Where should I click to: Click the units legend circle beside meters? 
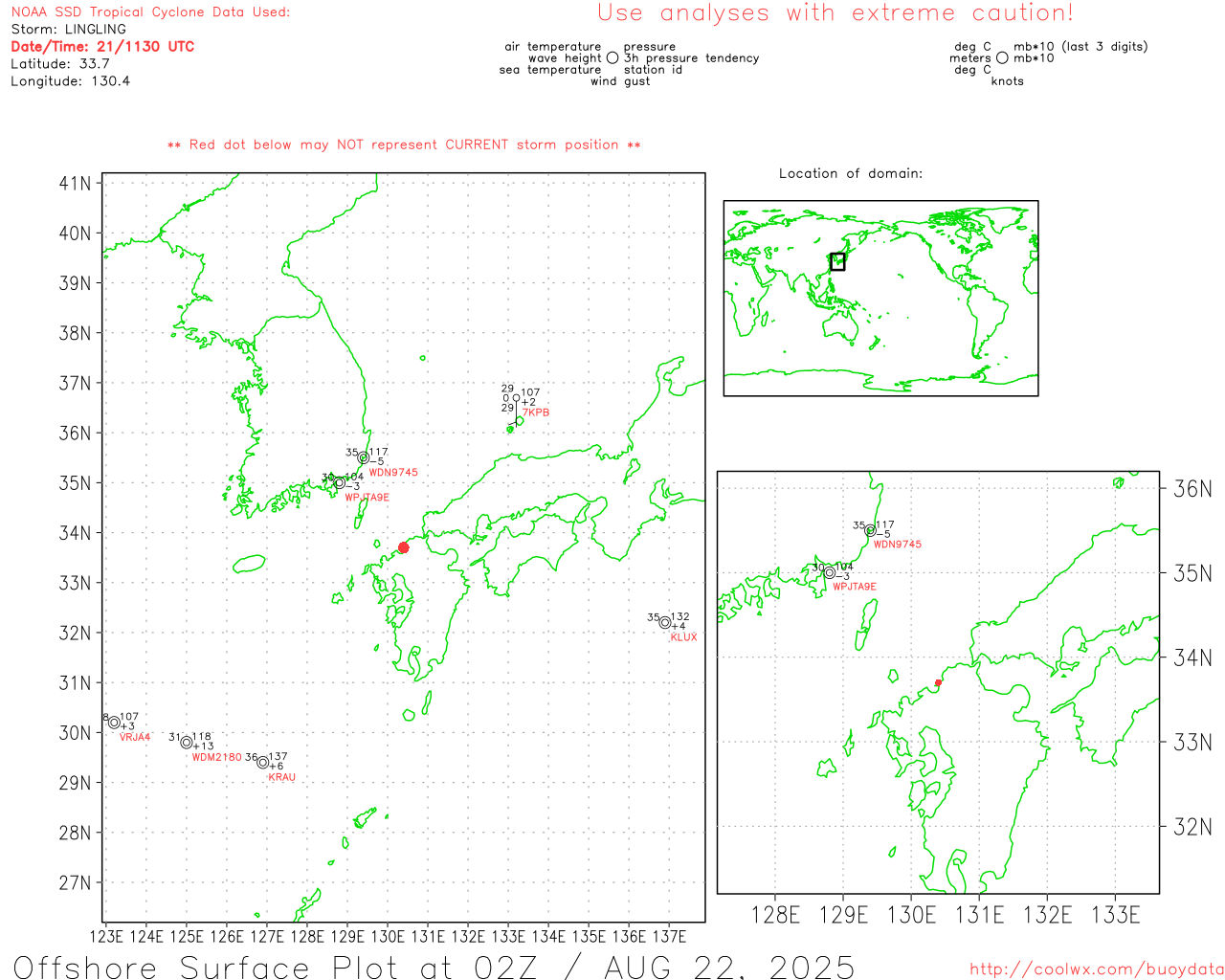point(1002,58)
